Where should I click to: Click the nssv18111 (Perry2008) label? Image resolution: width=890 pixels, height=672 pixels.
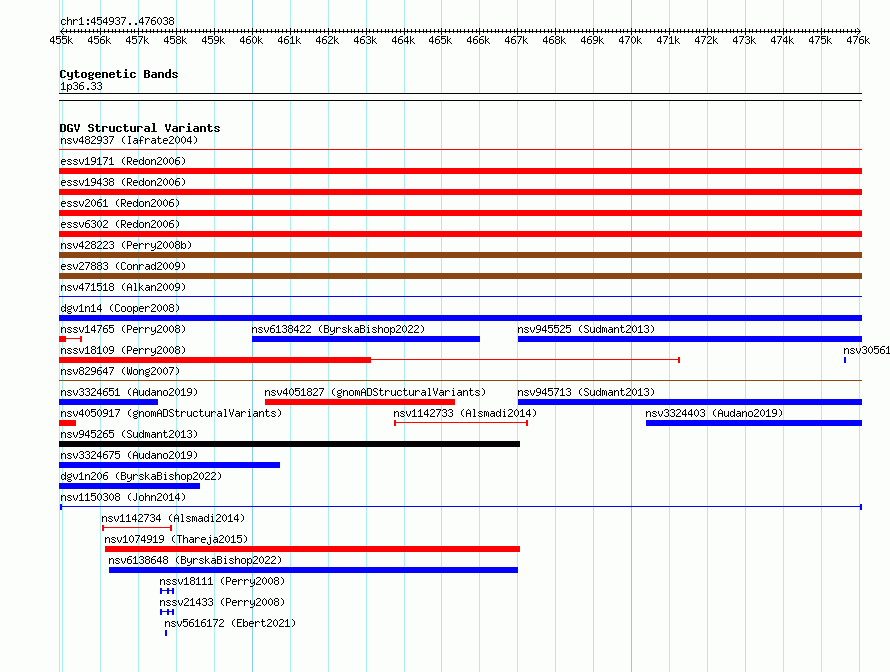click(222, 581)
